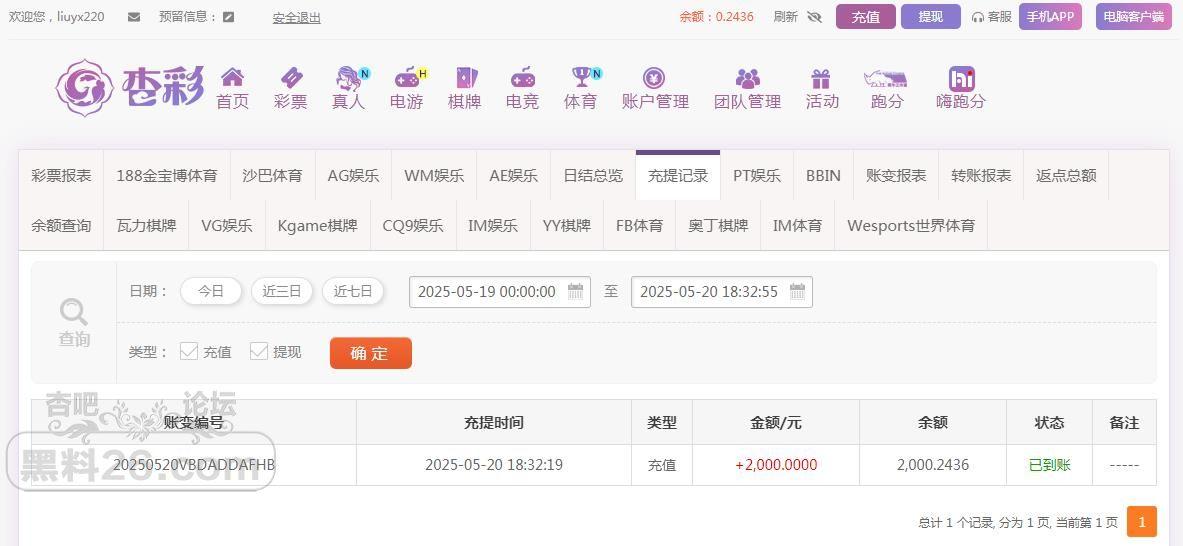Open the mail envelope icon
1183x546 pixels.
click(x=134, y=17)
